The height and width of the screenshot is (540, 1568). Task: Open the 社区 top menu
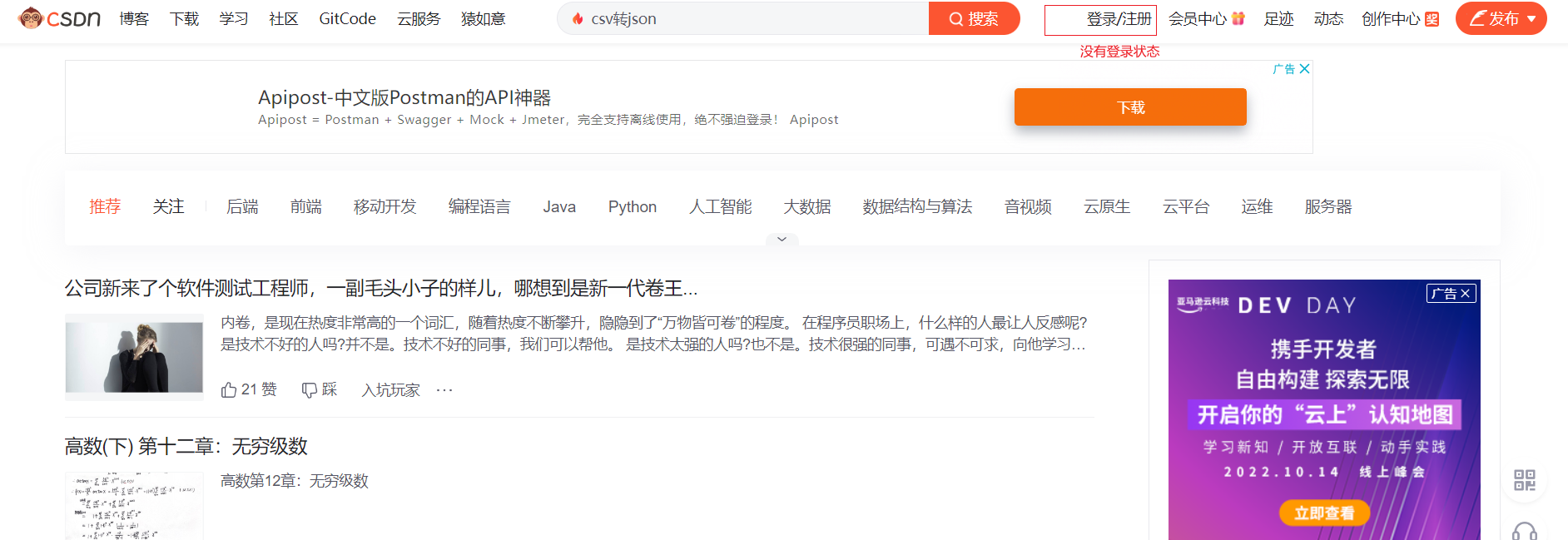(x=284, y=18)
